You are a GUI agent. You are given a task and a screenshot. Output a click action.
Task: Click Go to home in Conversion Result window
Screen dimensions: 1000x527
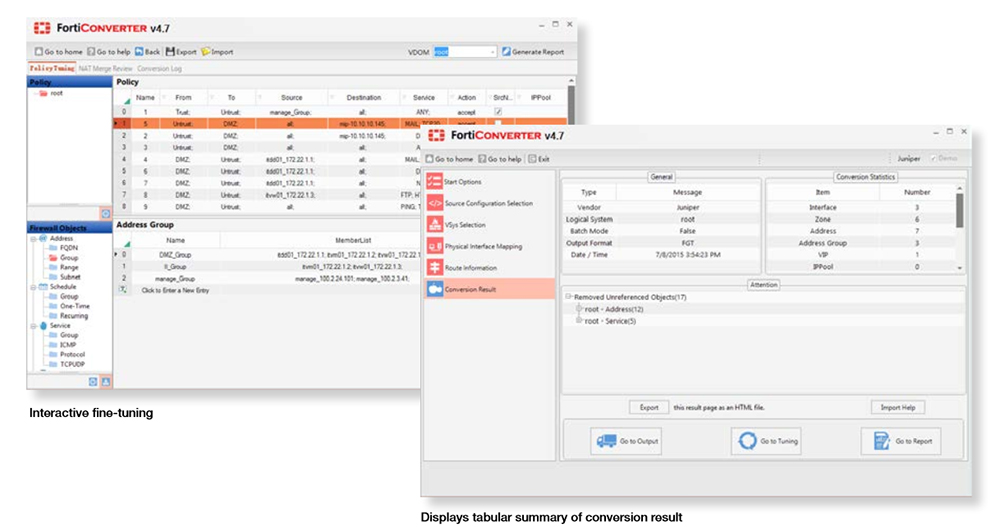(x=450, y=159)
